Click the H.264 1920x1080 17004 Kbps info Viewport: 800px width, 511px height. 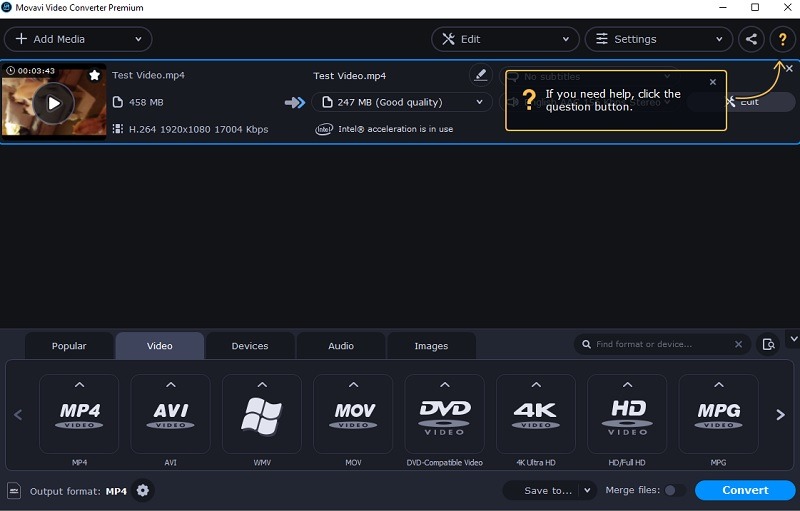pyautogui.click(x=198, y=130)
